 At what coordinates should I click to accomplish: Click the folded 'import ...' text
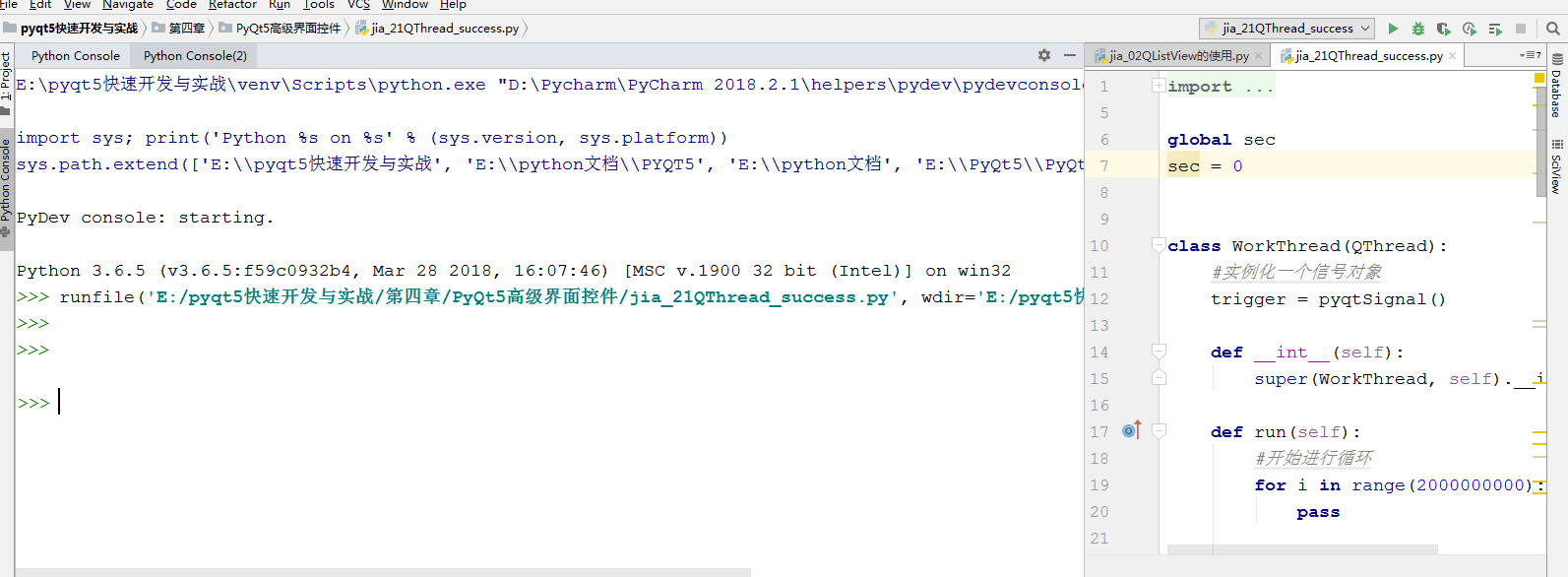click(1221, 87)
